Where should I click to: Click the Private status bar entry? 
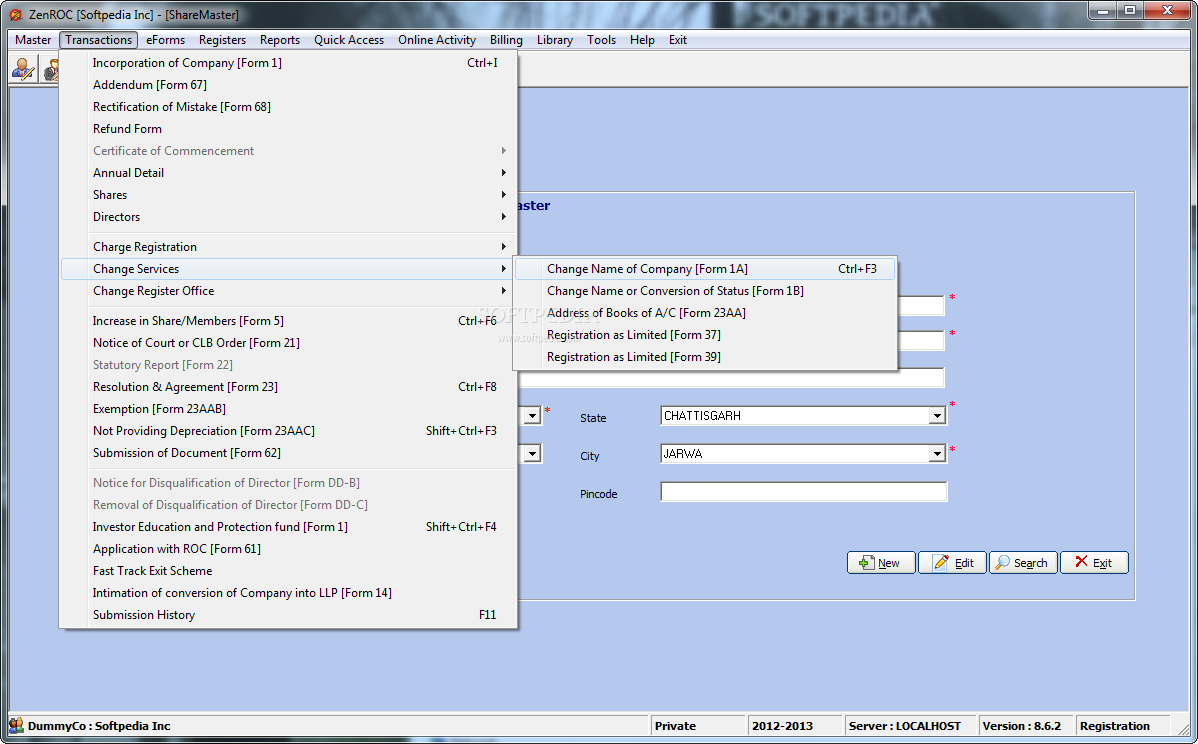click(675, 726)
